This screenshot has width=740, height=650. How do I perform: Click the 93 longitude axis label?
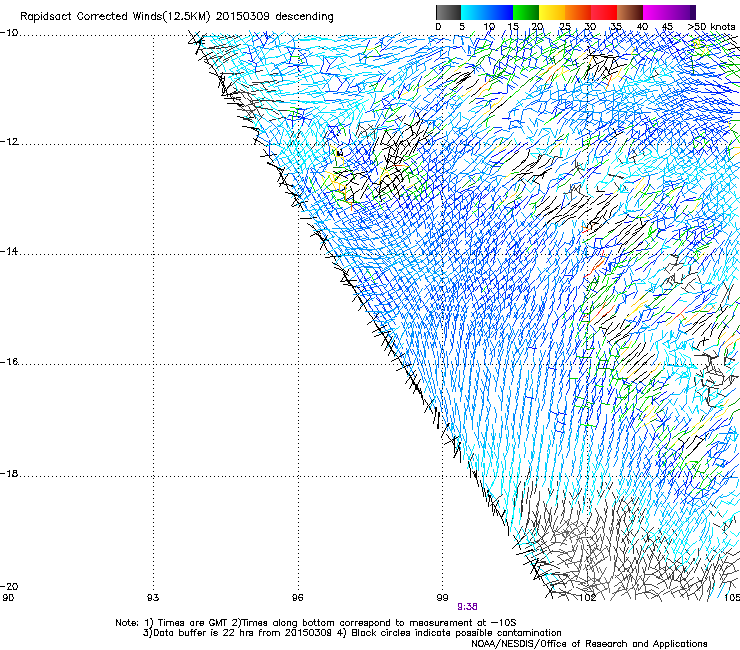[x=153, y=598]
